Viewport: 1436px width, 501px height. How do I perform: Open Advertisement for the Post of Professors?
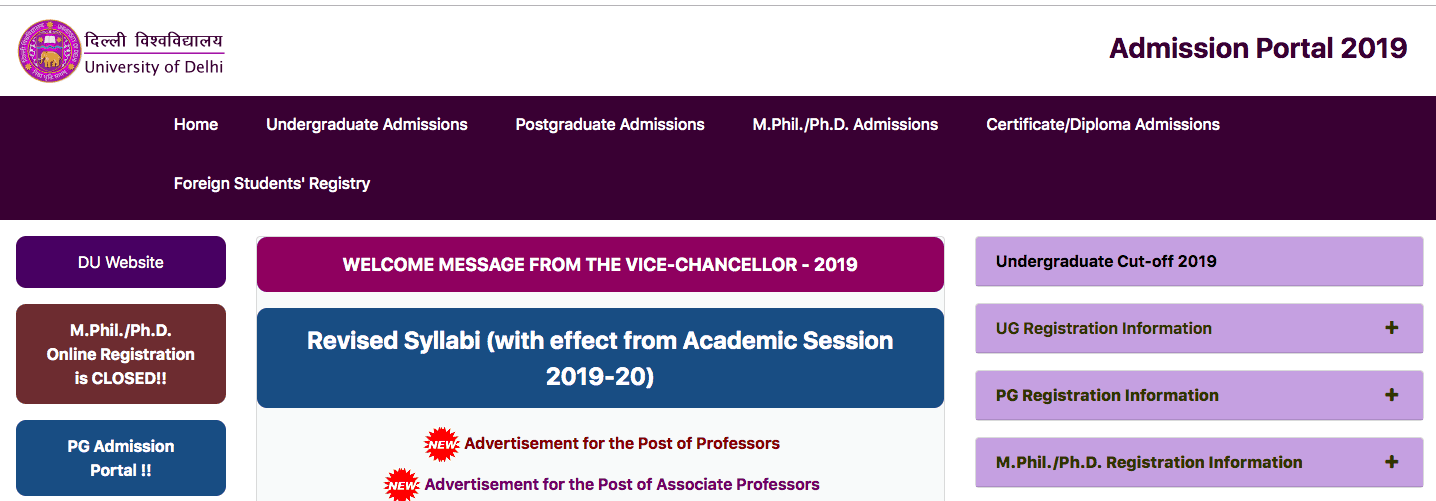coord(622,444)
